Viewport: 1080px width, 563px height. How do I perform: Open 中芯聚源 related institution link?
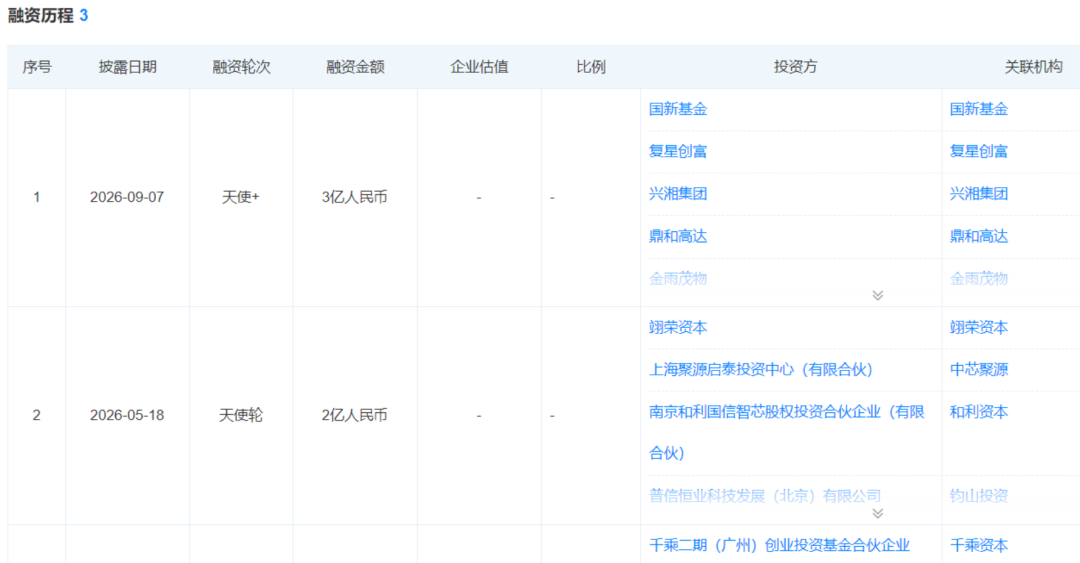979,369
